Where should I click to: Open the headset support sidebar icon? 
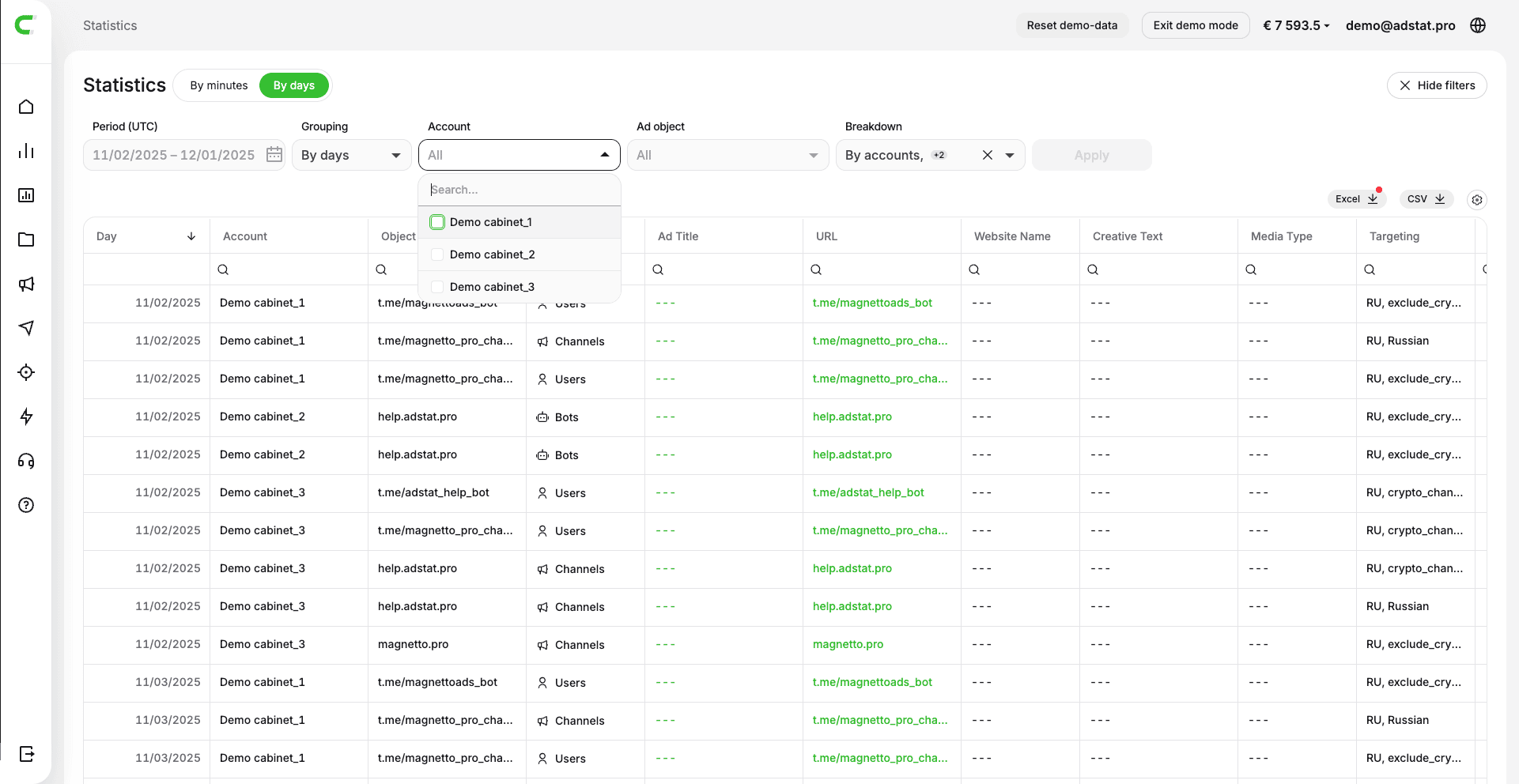click(26, 461)
